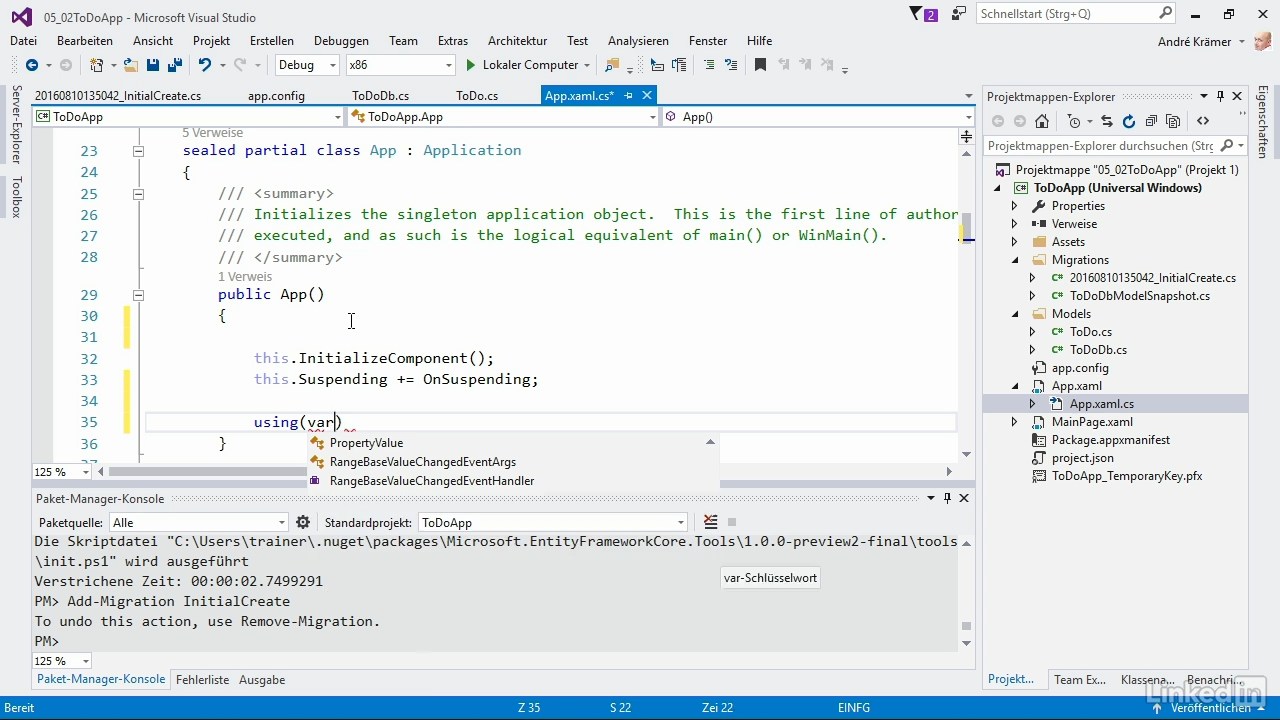
Task: Collapse the Migrations folder
Action: (1014, 260)
